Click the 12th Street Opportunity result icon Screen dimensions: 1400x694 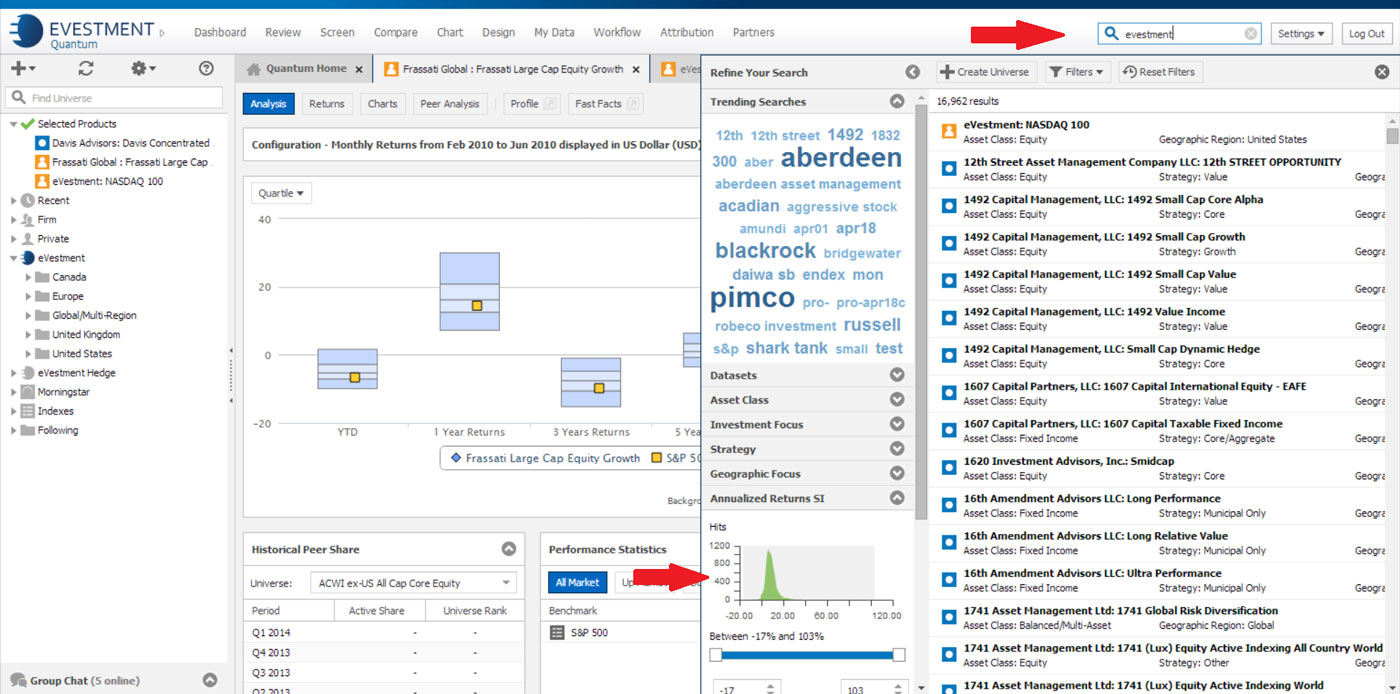point(949,169)
